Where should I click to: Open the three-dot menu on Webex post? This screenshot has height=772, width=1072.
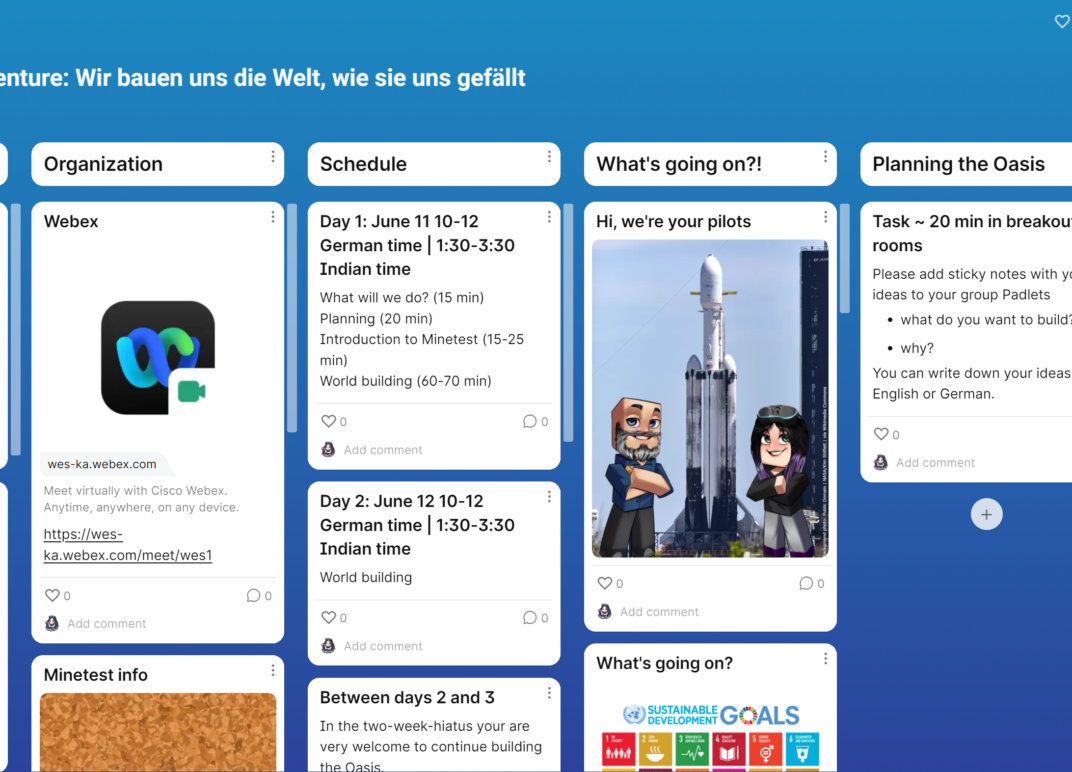273,217
